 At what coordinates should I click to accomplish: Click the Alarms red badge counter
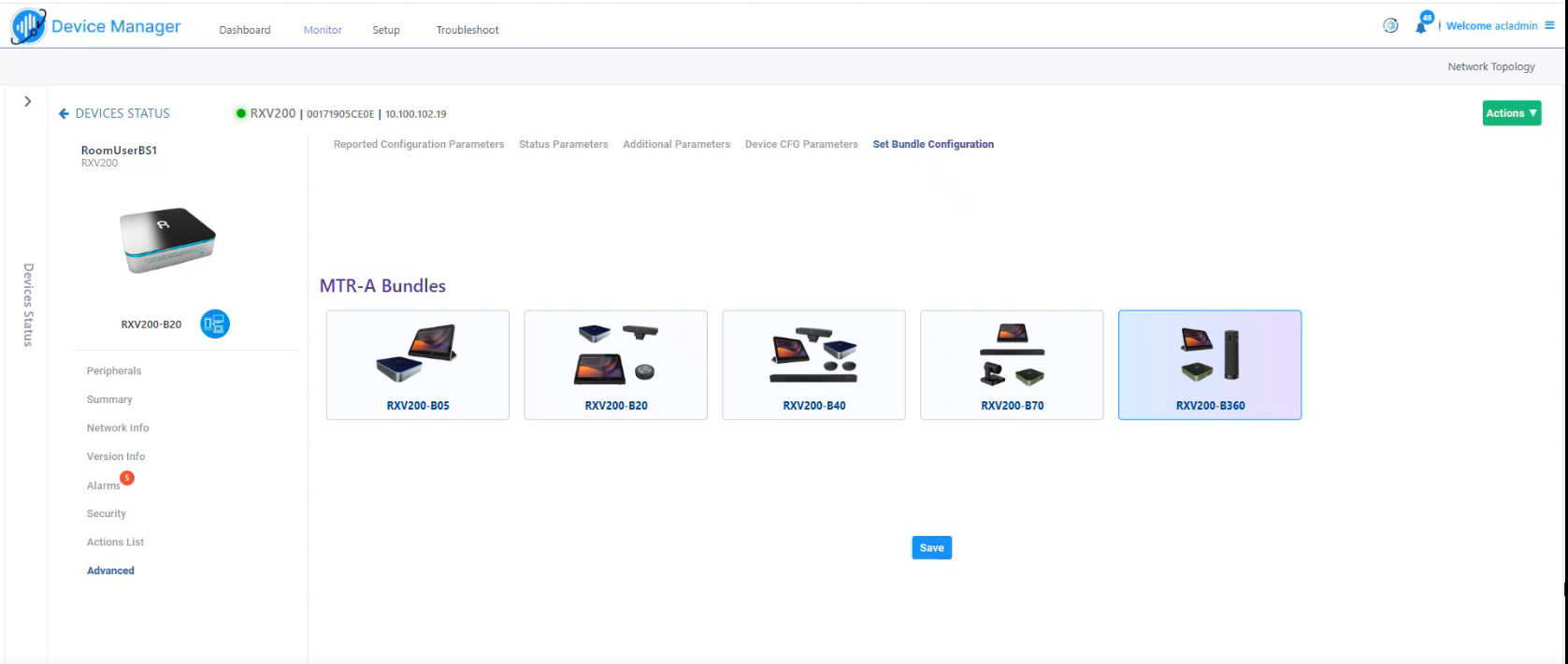127,478
